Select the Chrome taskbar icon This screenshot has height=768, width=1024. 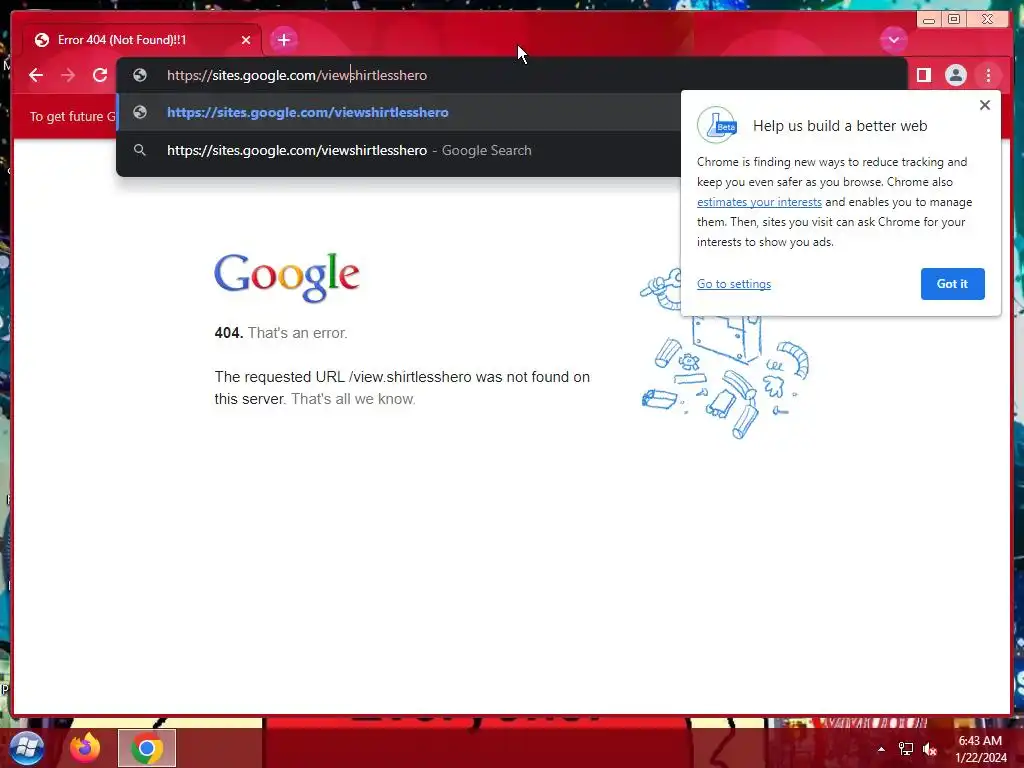click(x=147, y=748)
